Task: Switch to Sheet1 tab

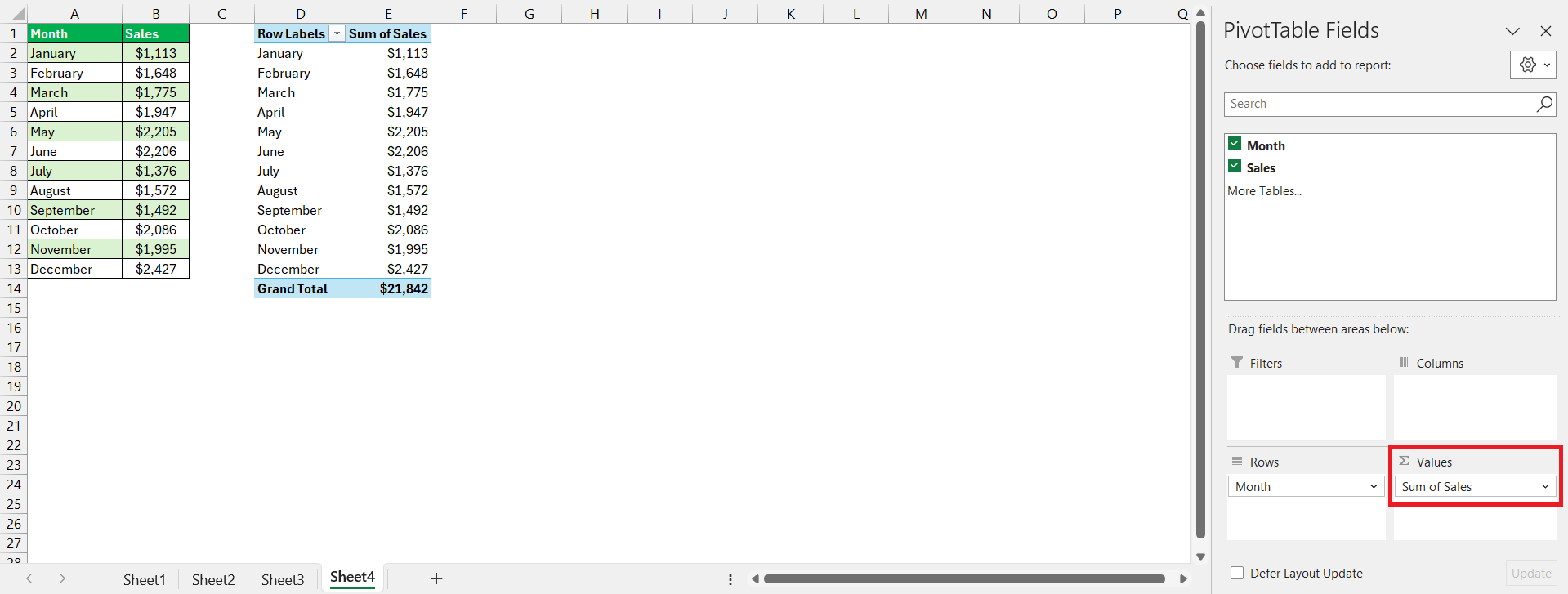Action: [x=144, y=579]
